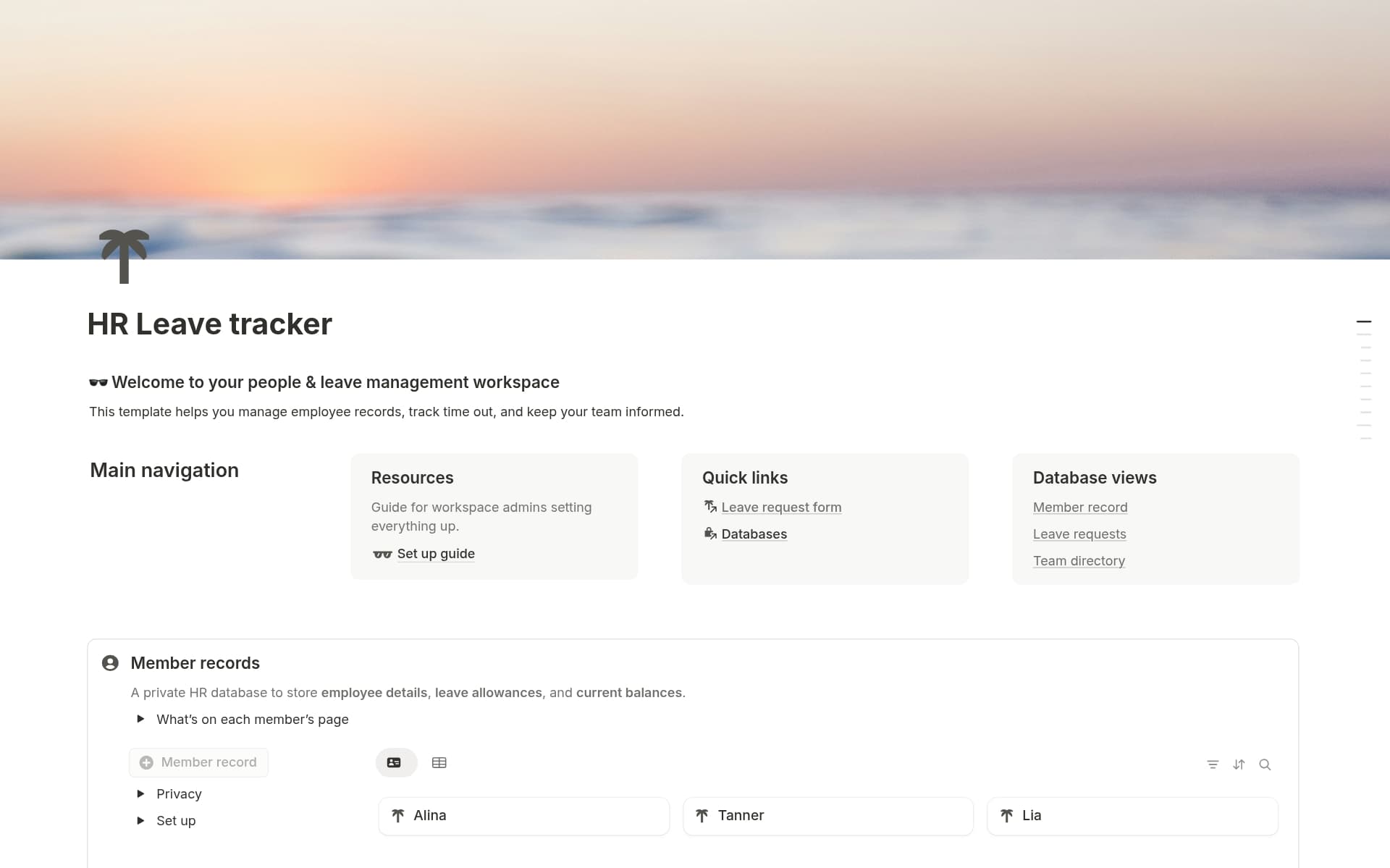Viewport: 1390px width, 868px height.
Task: Open Alina's member card
Action: pyautogui.click(x=523, y=815)
